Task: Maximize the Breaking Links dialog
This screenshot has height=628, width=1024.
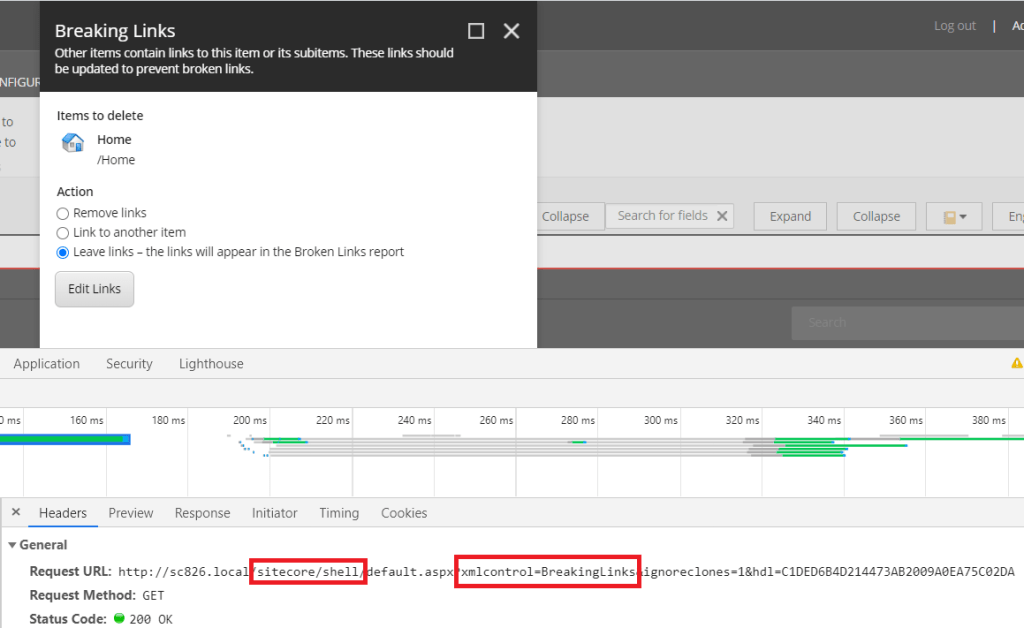Action: click(476, 31)
